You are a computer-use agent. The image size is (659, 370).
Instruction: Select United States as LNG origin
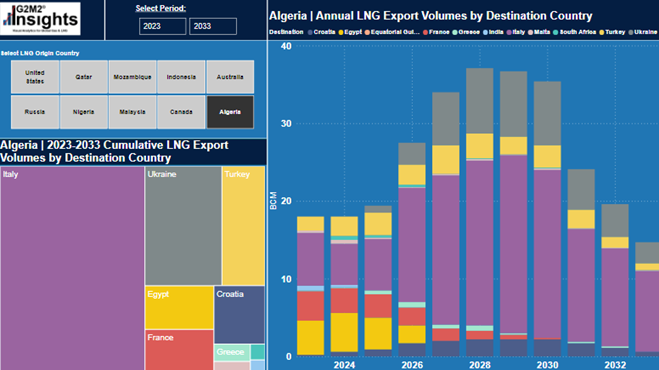pos(35,77)
